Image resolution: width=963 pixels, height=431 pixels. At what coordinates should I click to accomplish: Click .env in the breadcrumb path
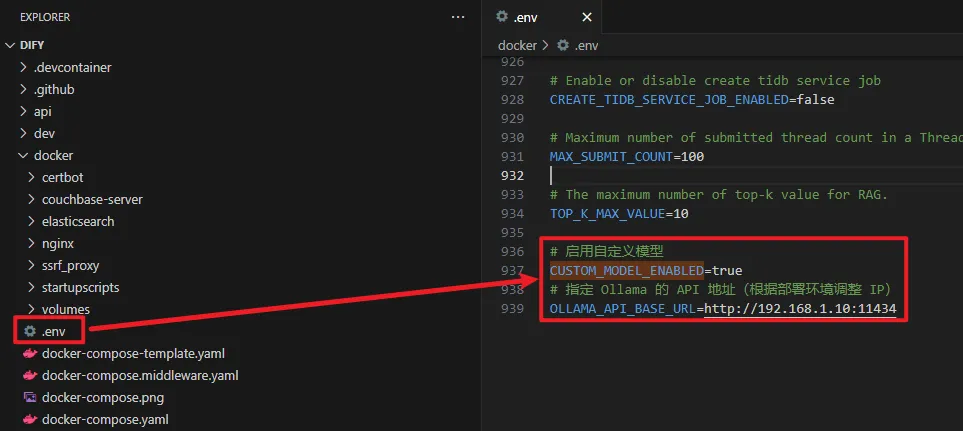(588, 45)
